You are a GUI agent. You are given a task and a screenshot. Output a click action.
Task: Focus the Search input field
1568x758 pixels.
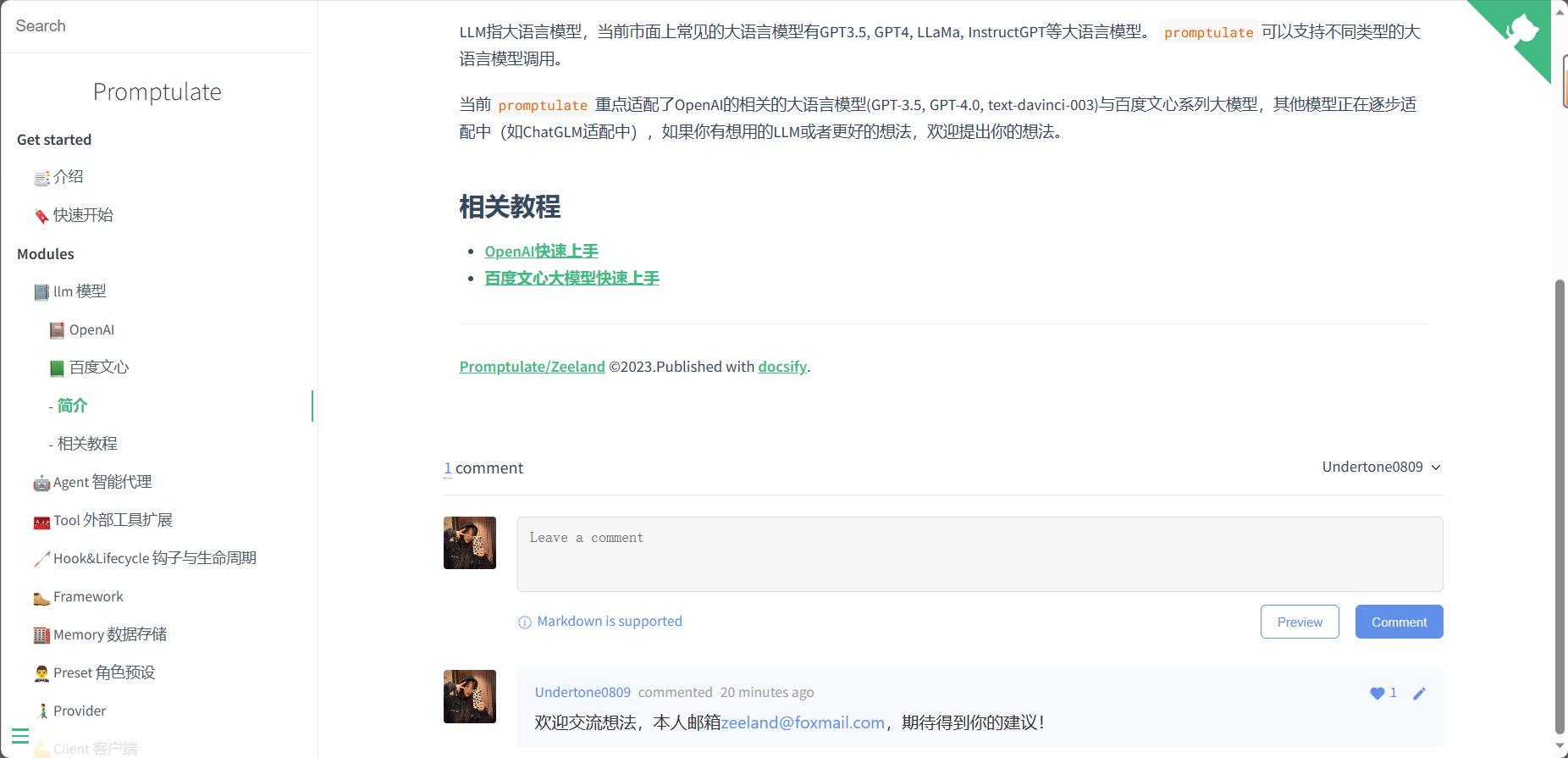[x=157, y=26]
